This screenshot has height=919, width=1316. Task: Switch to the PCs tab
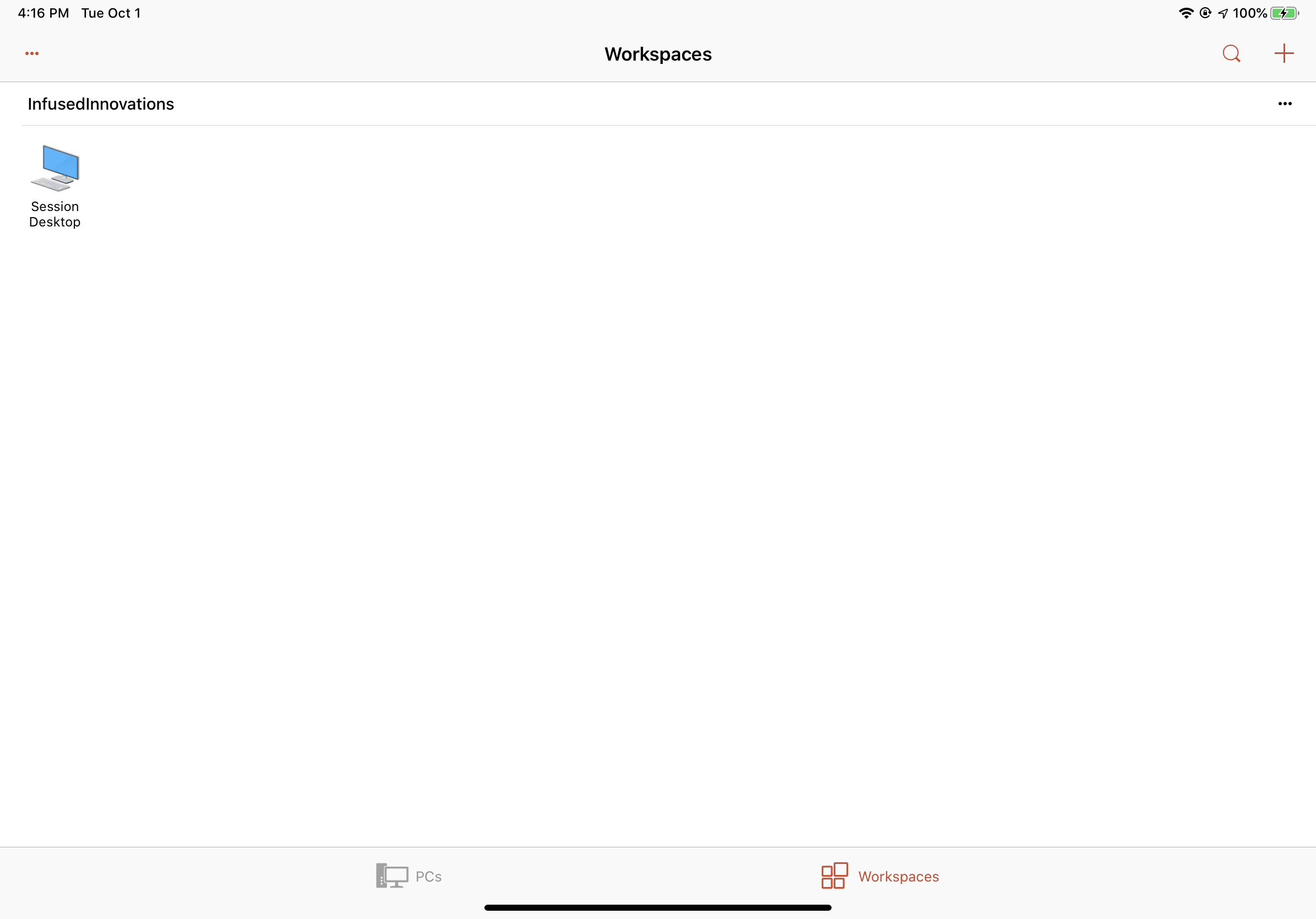pyautogui.click(x=408, y=875)
